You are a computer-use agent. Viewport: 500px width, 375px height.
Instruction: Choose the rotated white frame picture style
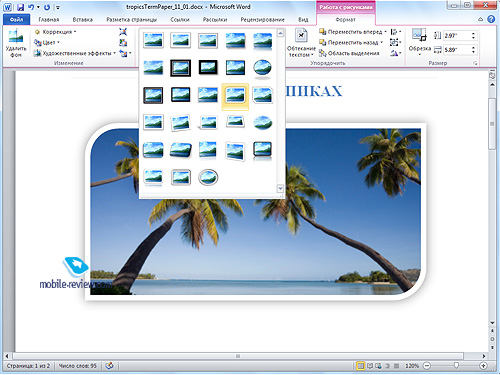click(x=180, y=122)
